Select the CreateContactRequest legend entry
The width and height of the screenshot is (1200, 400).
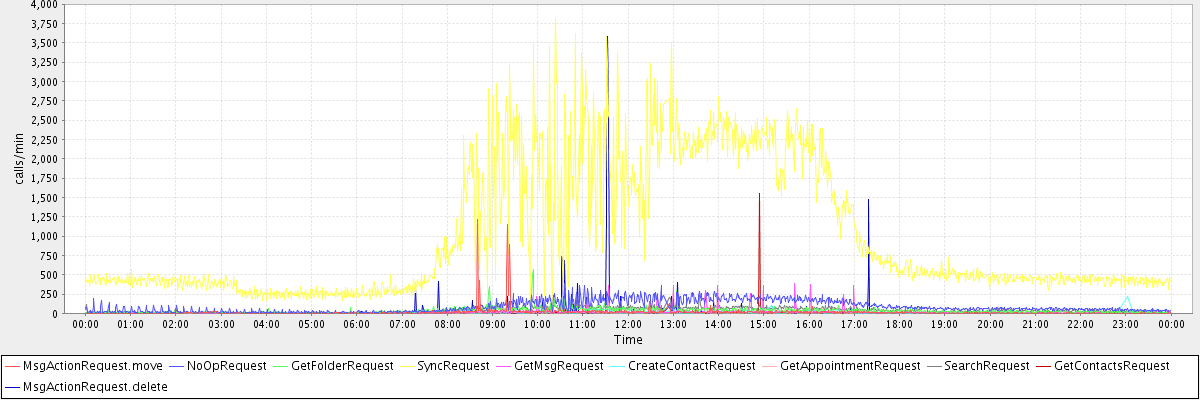click(x=699, y=366)
